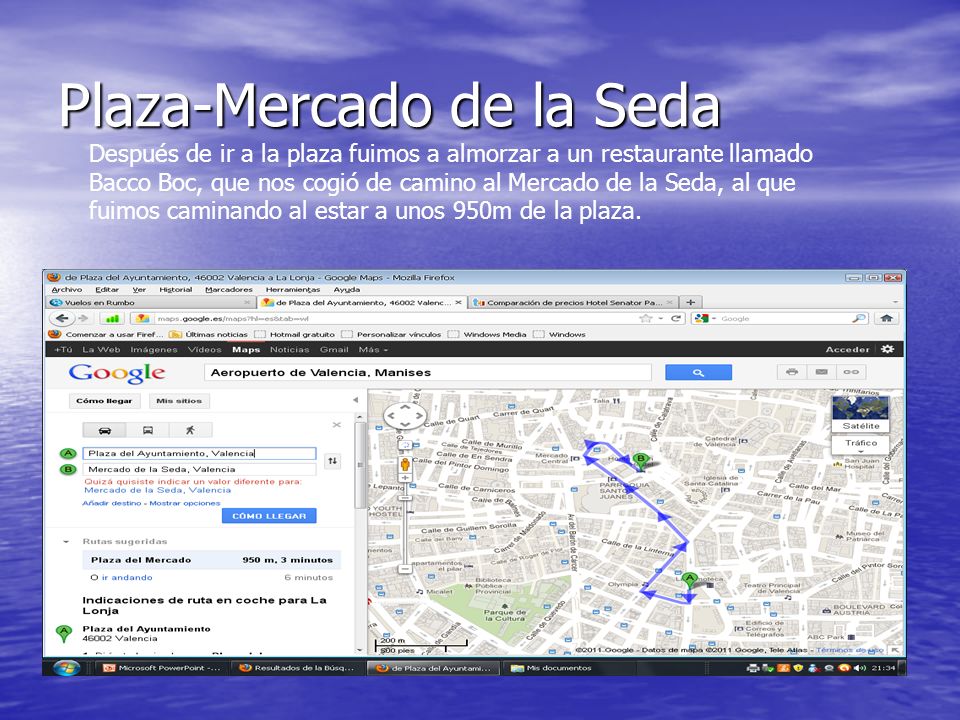The width and height of the screenshot is (960, 720).
Task: Click the Cómo llegar tab button
Action: pyautogui.click(x=104, y=401)
